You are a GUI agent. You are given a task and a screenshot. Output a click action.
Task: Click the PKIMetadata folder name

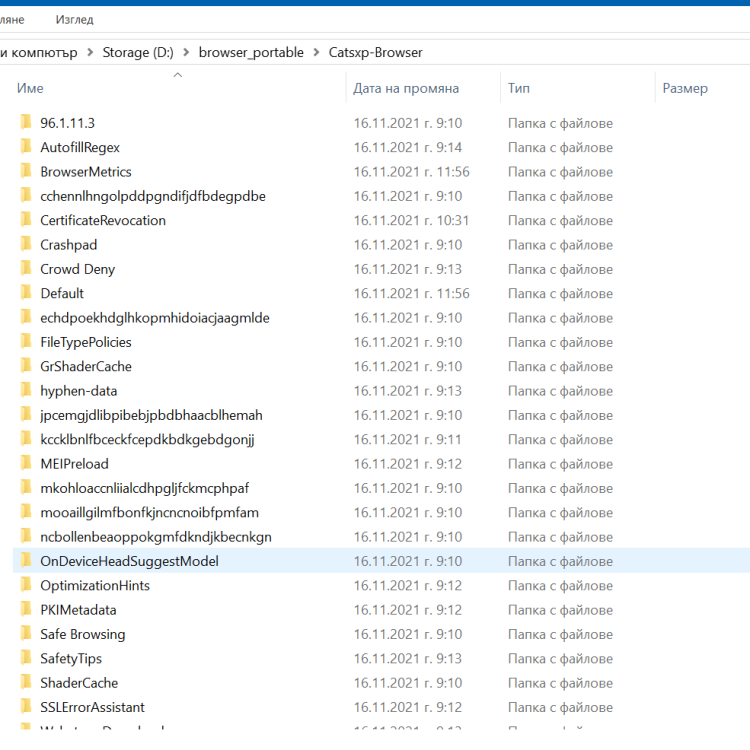[x=78, y=610]
